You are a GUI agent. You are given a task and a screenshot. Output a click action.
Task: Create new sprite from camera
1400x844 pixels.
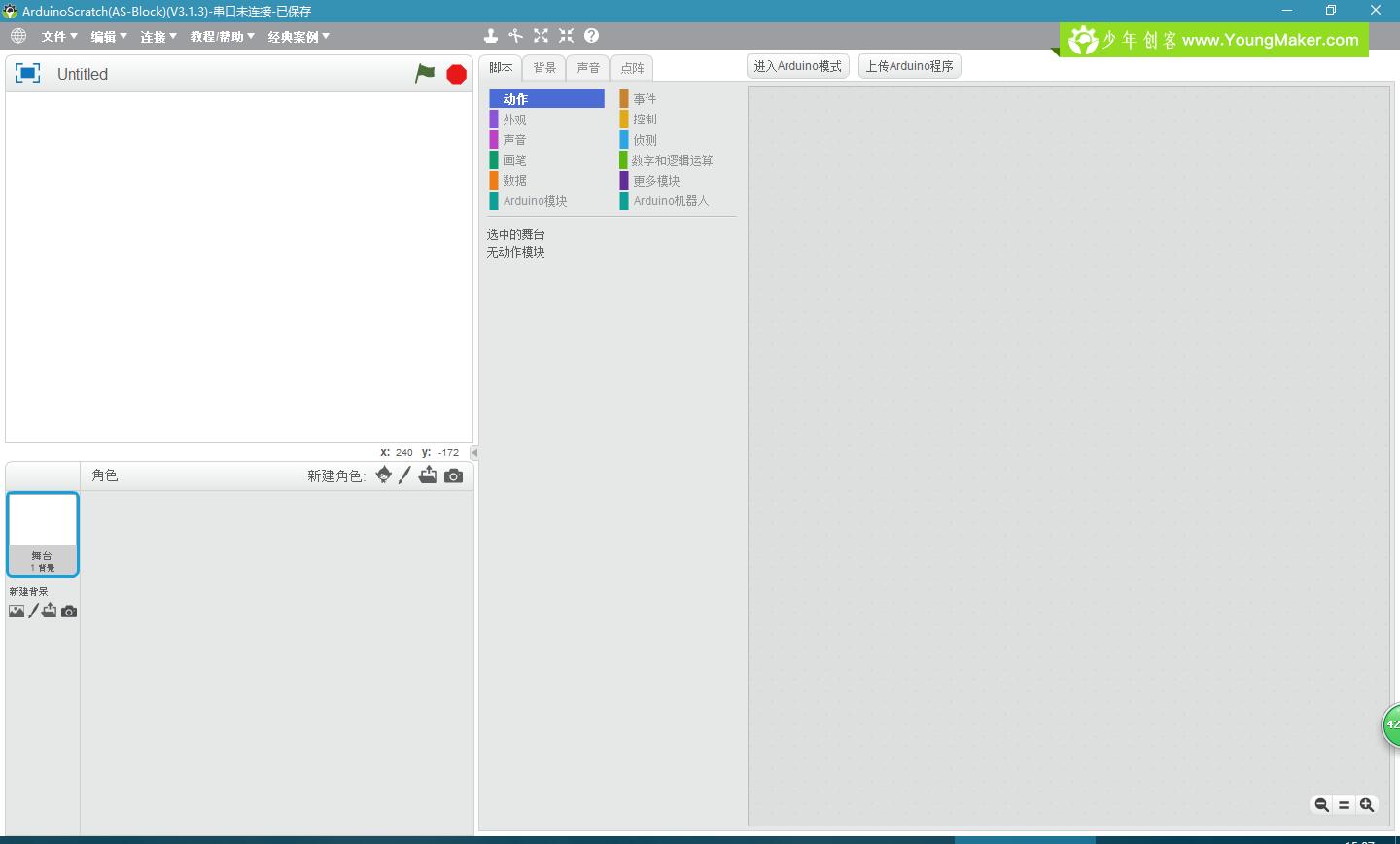point(453,475)
